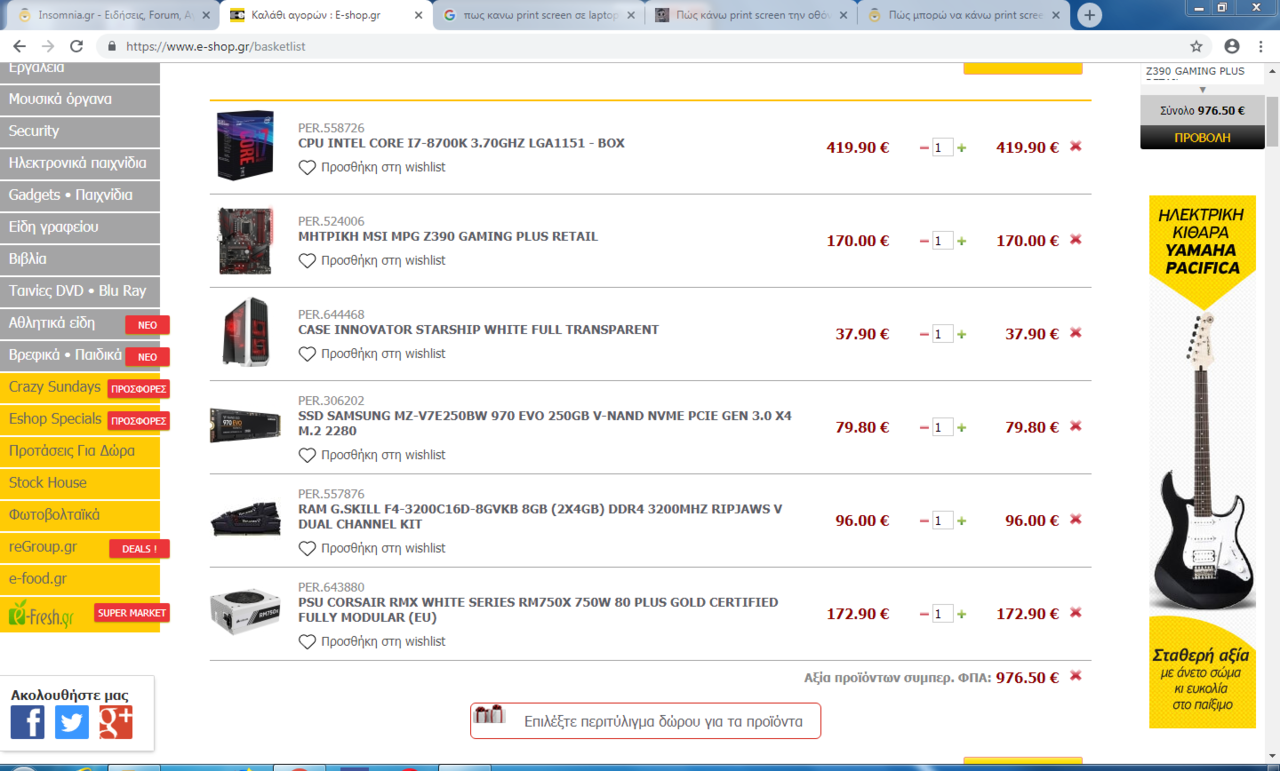Increase quantity of Innovator Starship case
Screen dimensions: 1280x771
tap(962, 334)
